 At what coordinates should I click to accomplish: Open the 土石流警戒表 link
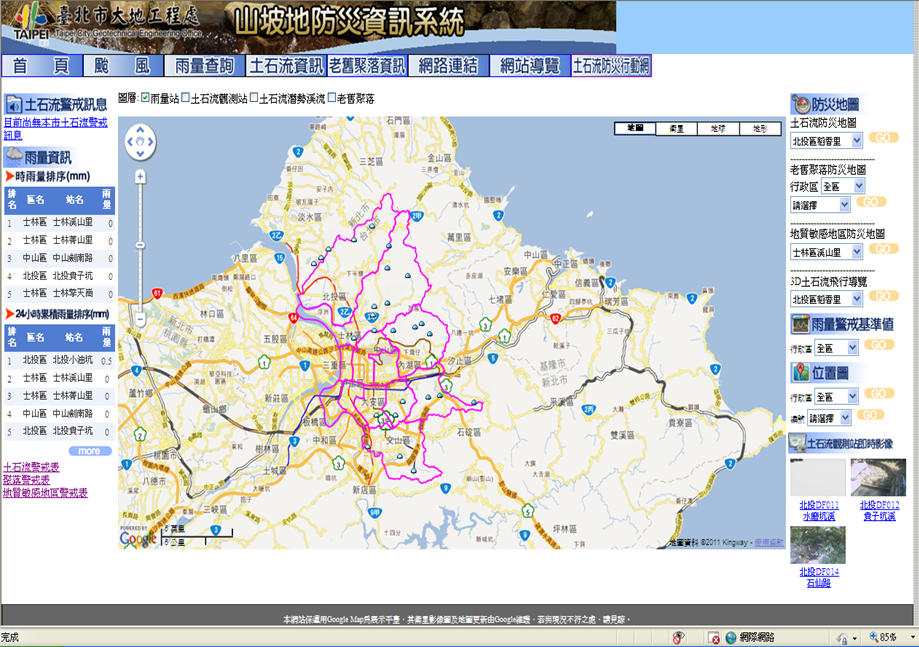click(31, 467)
